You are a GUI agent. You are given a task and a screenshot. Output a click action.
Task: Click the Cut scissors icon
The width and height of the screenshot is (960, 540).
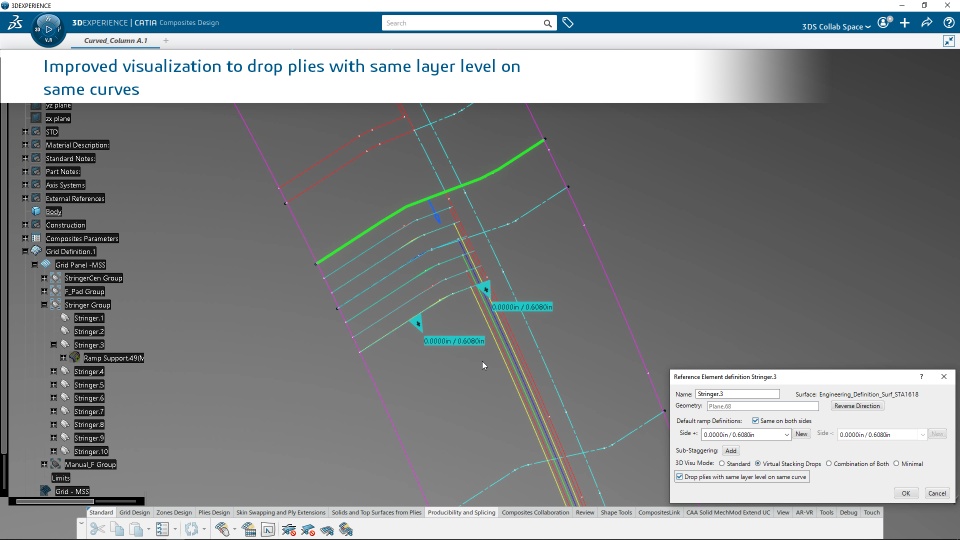(97, 529)
